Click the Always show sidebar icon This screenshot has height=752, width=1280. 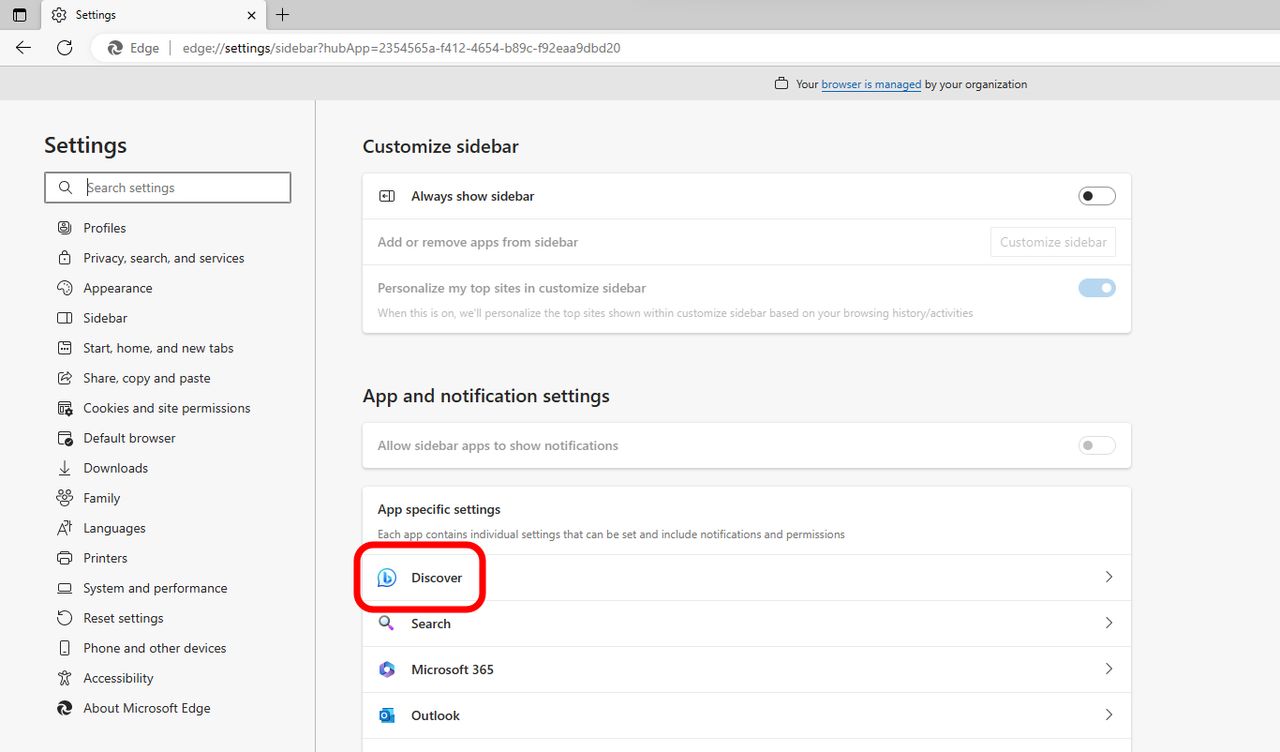(x=387, y=196)
